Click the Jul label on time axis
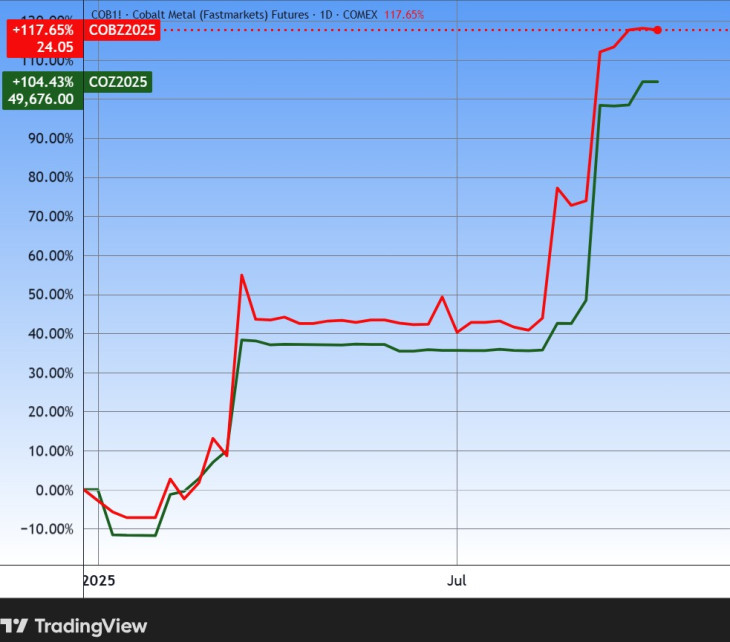Image resolution: width=730 pixels, height=642 pixels. pos(457,580)
